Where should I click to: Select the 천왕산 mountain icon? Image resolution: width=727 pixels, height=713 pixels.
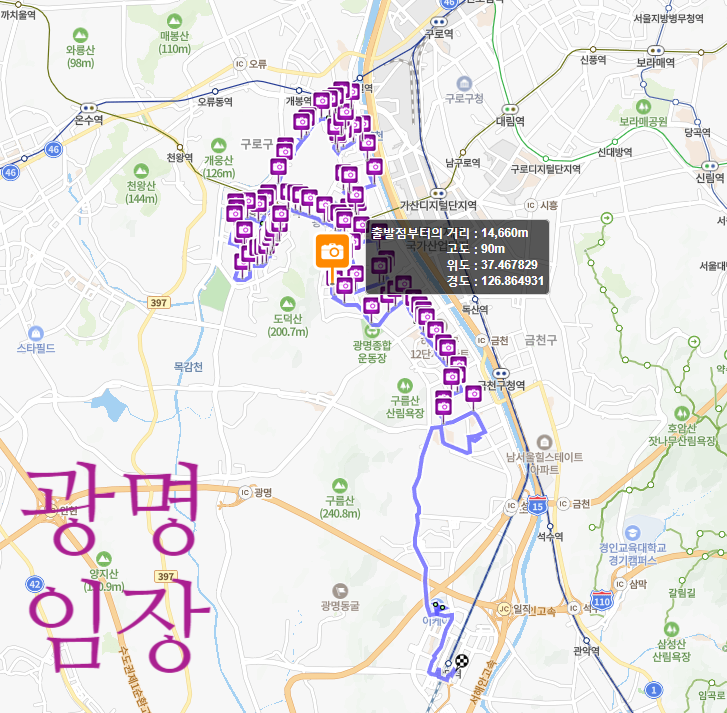coord(141,171)
